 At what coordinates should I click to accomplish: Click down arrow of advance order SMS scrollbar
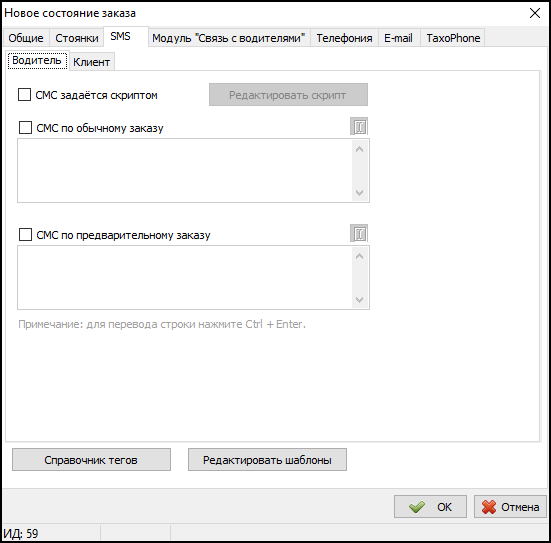359,299
